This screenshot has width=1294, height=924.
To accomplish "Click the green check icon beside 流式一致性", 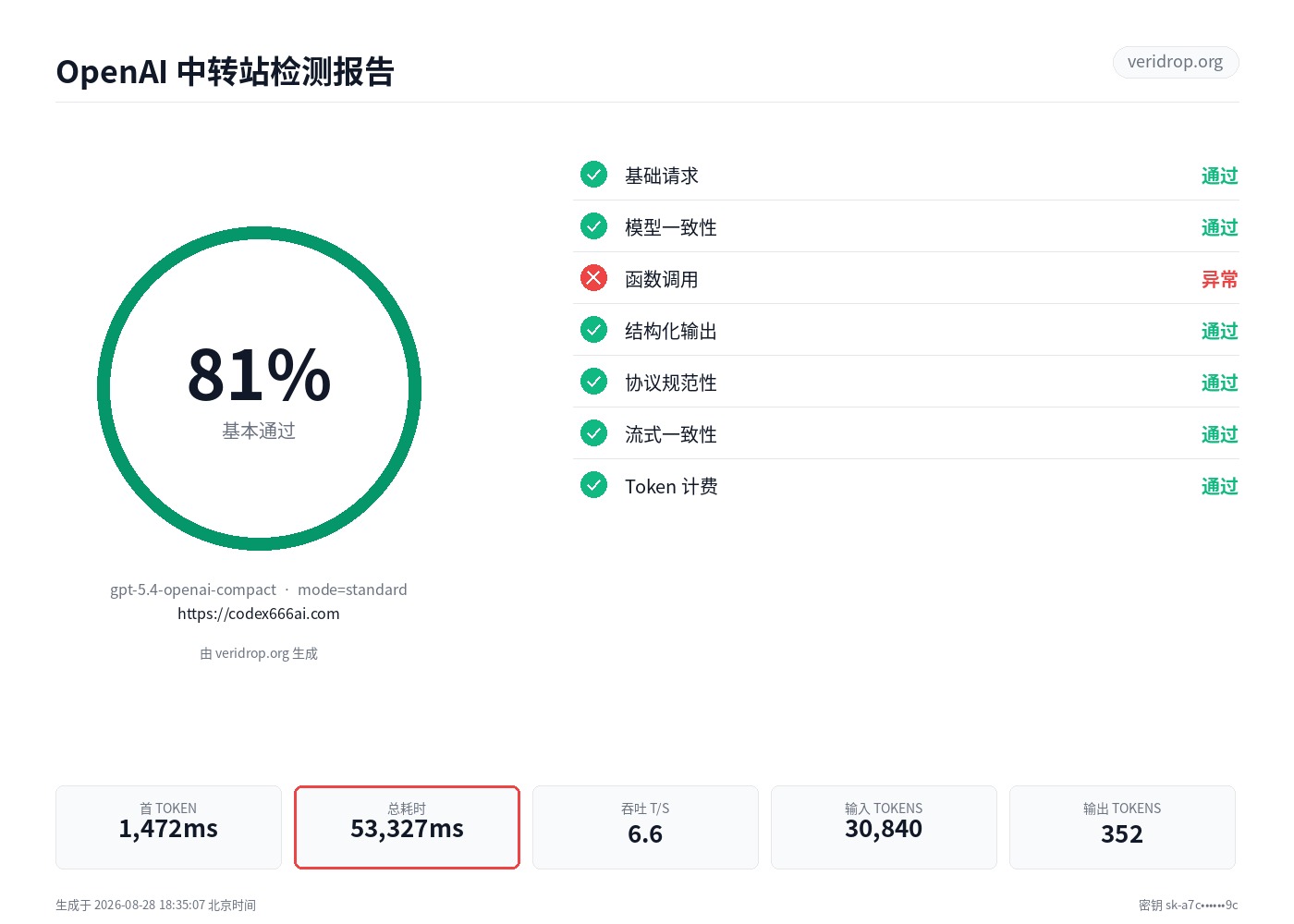I will (x=593, y=433).
